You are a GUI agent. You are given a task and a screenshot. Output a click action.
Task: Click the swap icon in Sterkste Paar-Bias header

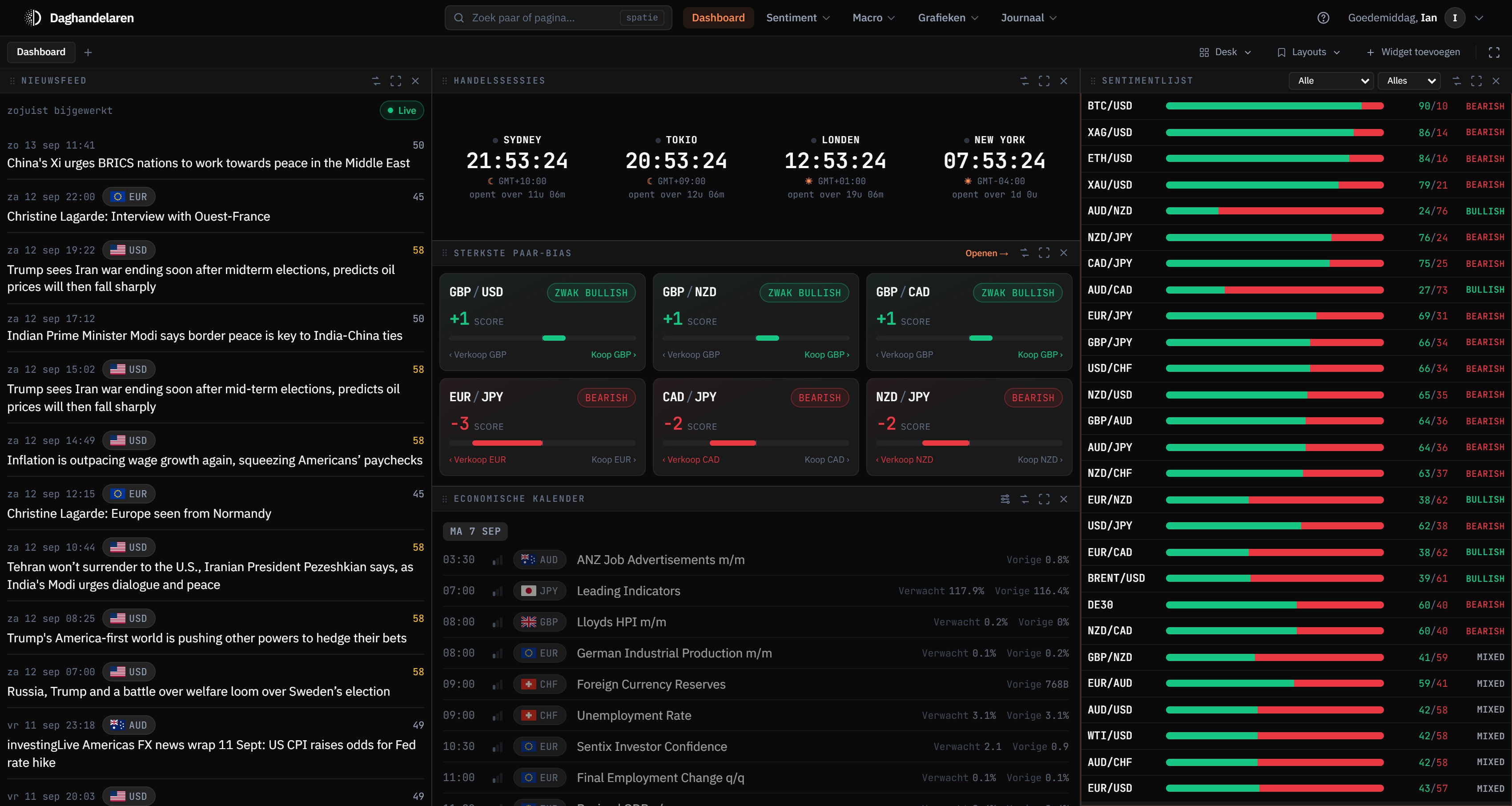tap(1024, 253)
